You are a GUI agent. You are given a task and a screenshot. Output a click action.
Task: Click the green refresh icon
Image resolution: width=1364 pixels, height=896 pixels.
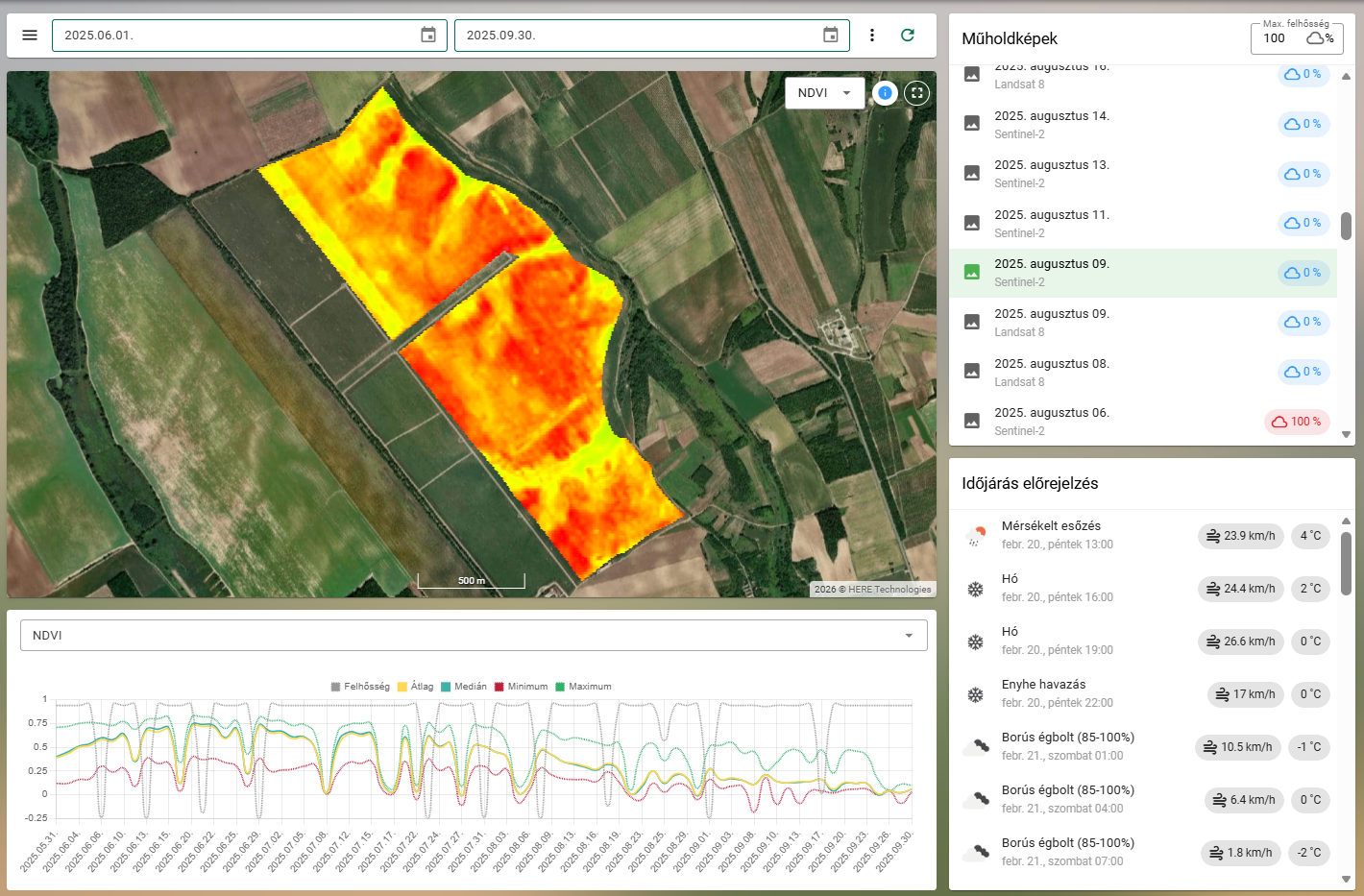(908, 36)
